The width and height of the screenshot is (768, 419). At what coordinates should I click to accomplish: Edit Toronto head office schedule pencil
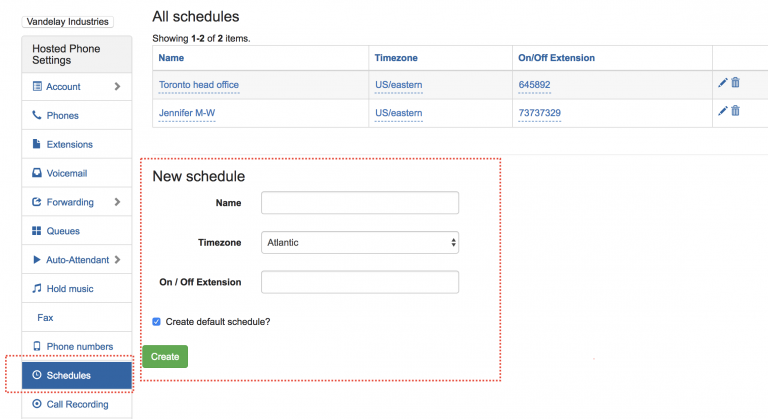pyautogui.click(x=722, y=83)
